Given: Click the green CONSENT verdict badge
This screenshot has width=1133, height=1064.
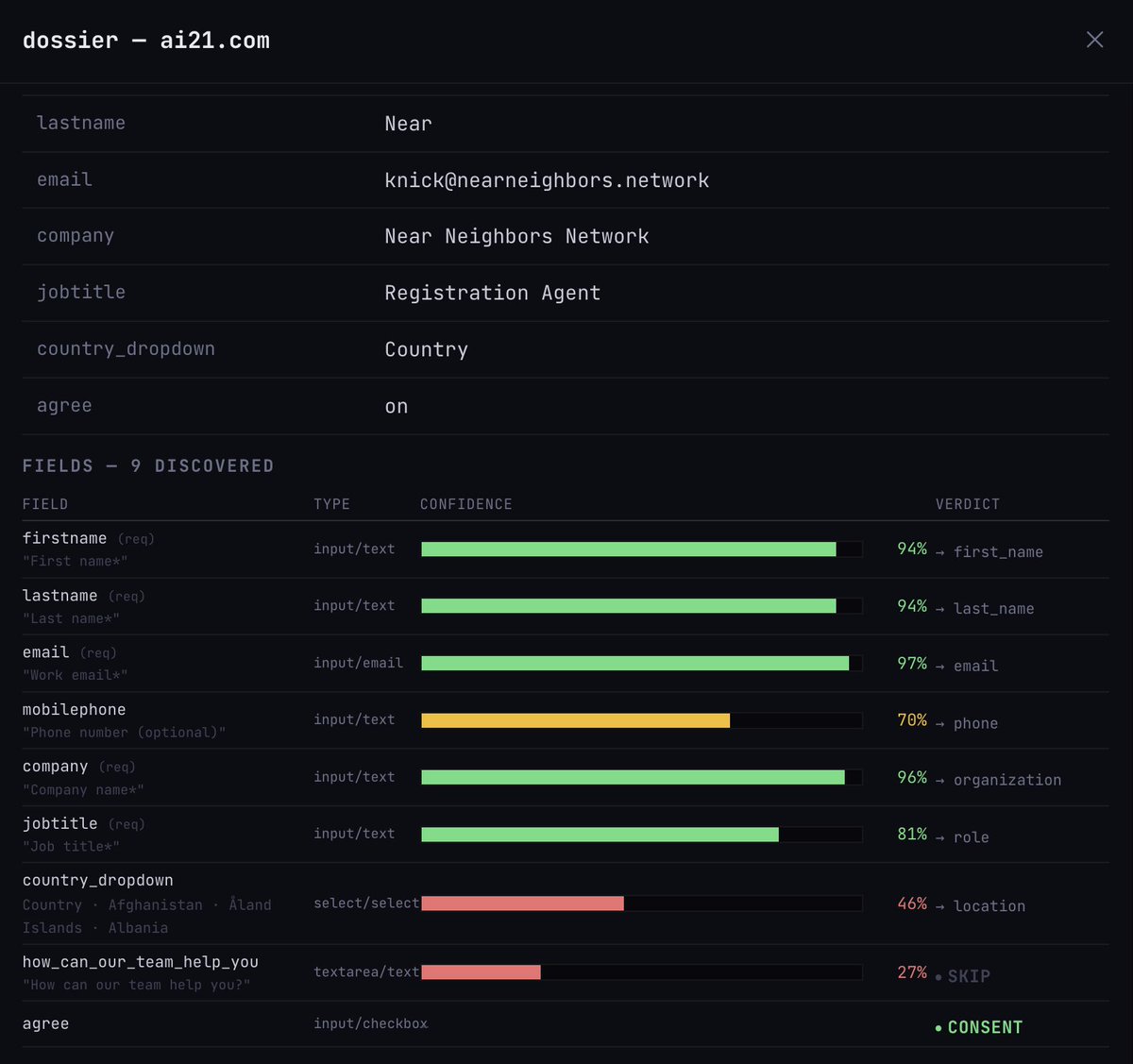Looking at the screenshot, I should click(x=979, y=1027).
